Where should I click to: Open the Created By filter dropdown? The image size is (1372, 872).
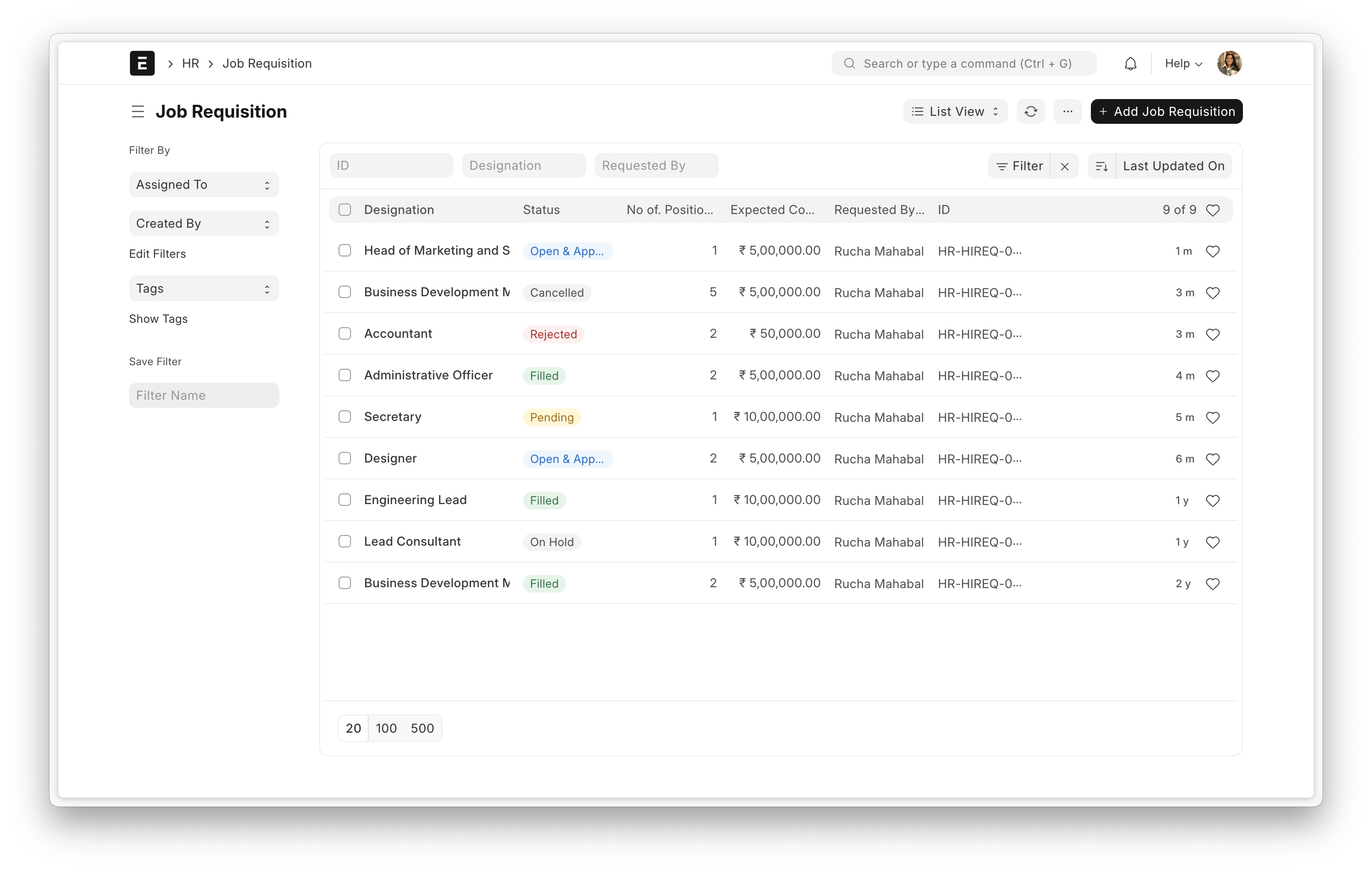(x=203, y=223)
